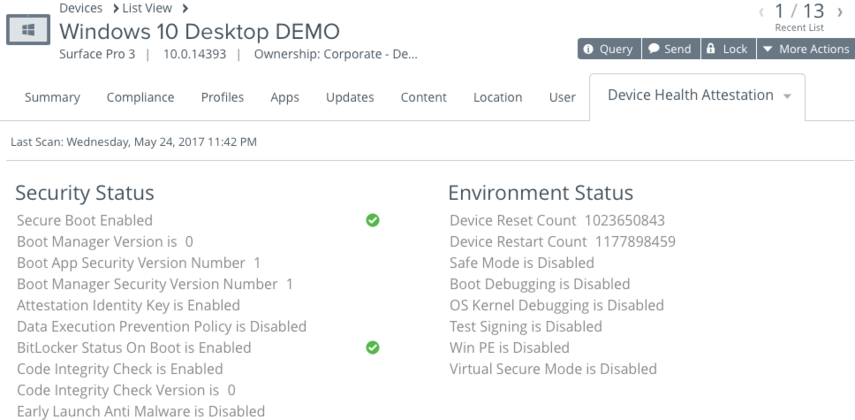Open the Profiles tab
The width and height of the screenshot is (855, 420).
pos(222,97)
